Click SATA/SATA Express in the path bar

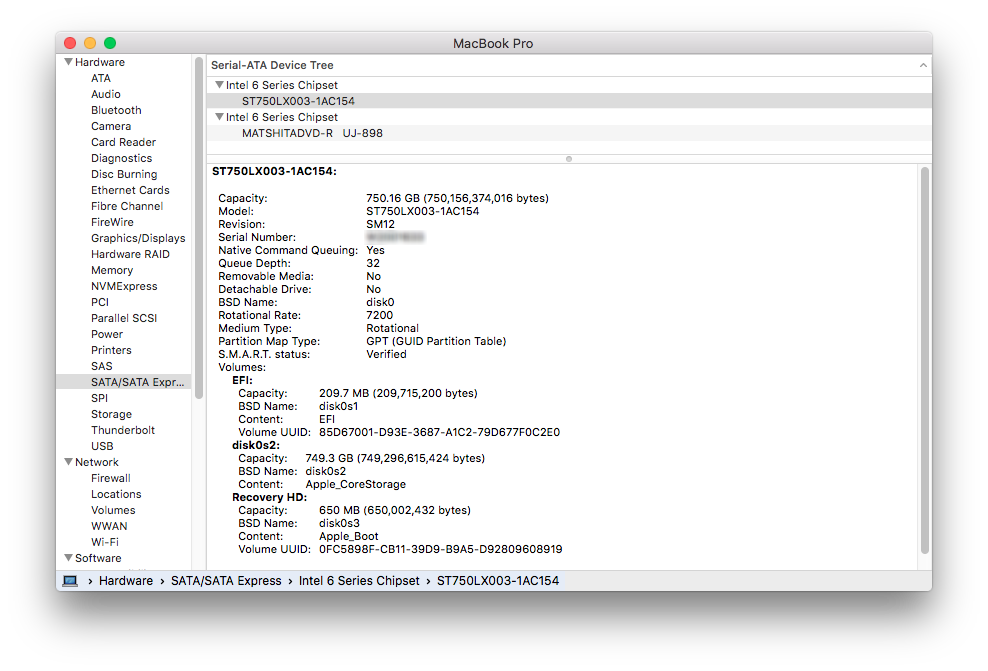226,581
